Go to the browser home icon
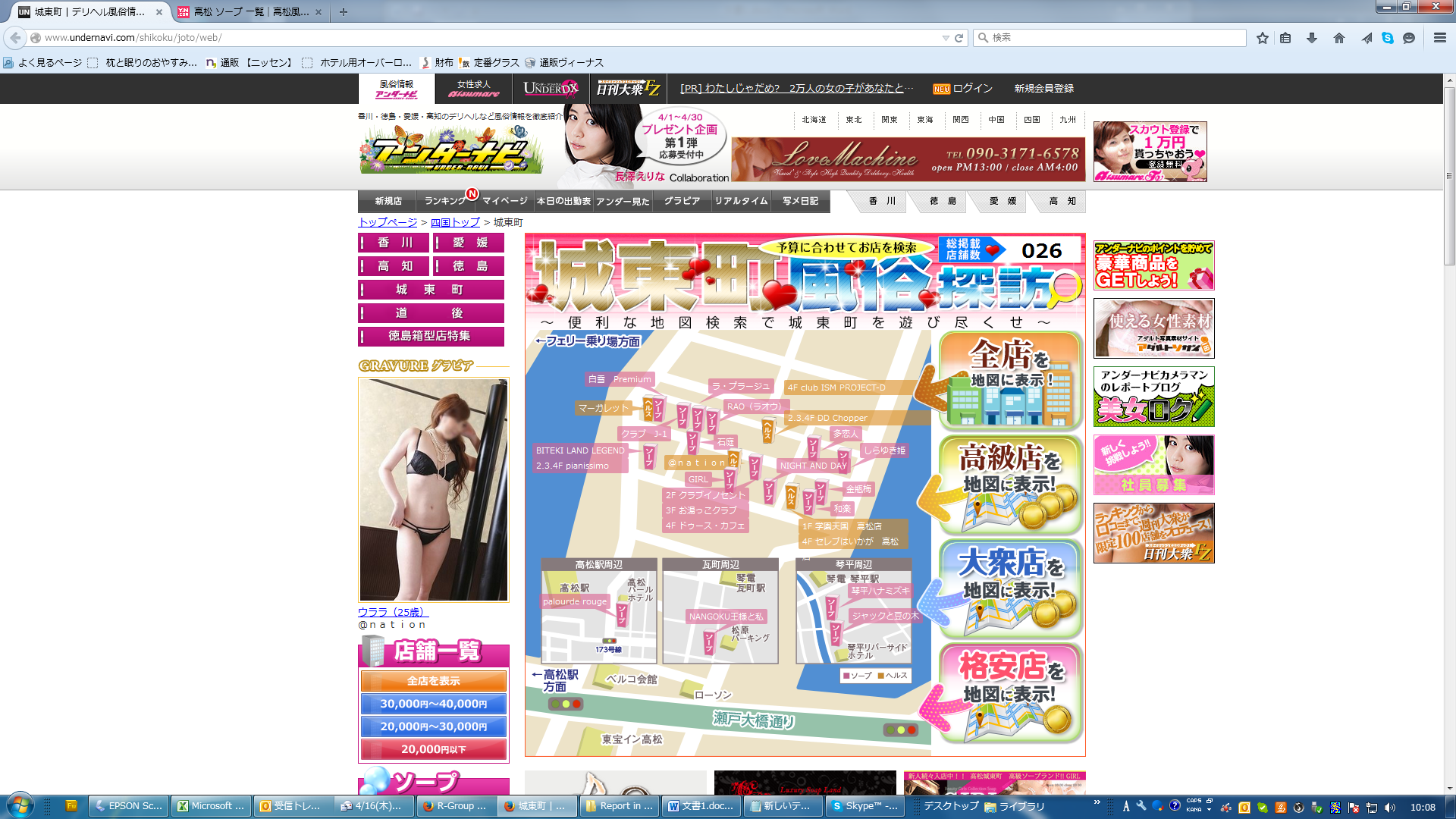The width and height of the screenshot is (1456, 819). tap(1338, 38)
